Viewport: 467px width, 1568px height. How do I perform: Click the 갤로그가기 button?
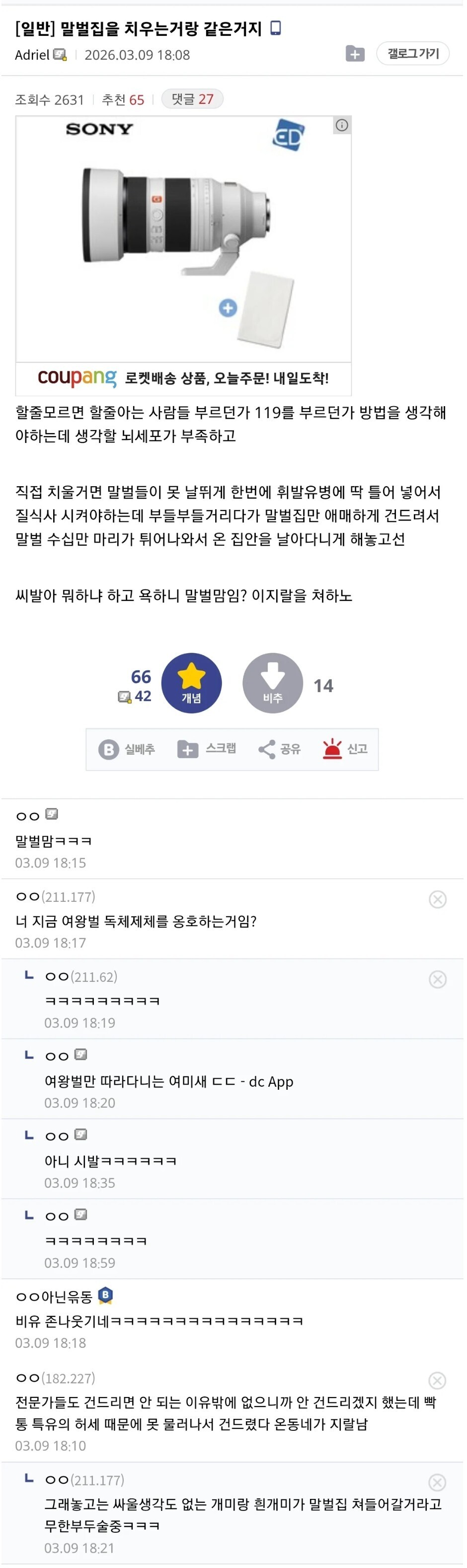(413, 54)
